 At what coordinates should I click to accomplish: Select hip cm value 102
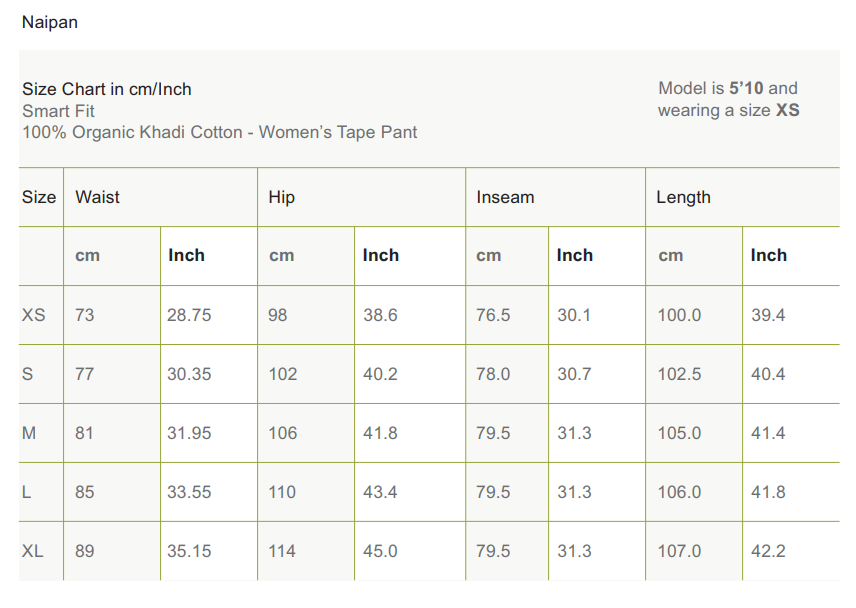(283, 374)
